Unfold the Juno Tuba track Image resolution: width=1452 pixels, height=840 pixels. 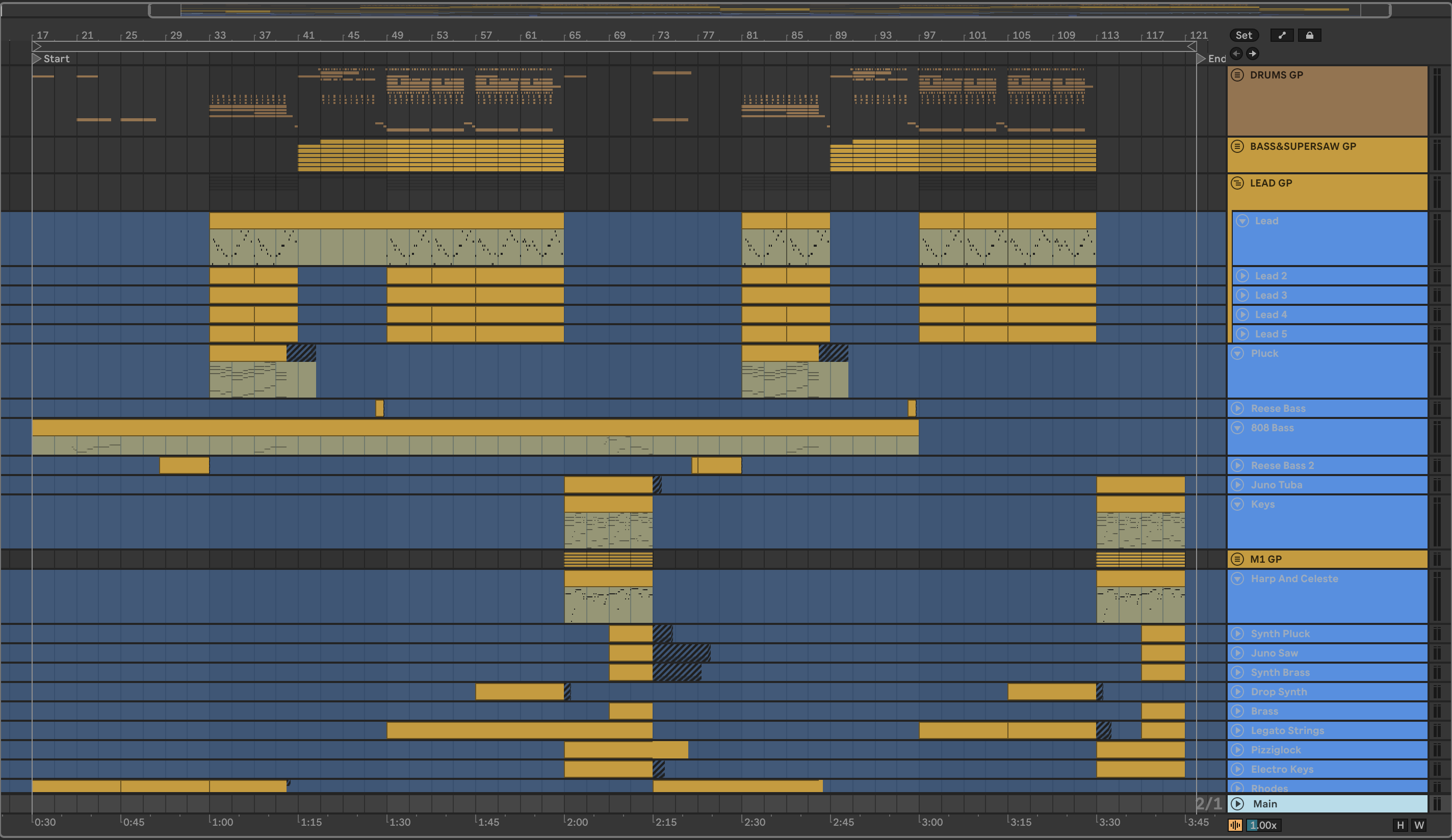(1238, 485)
